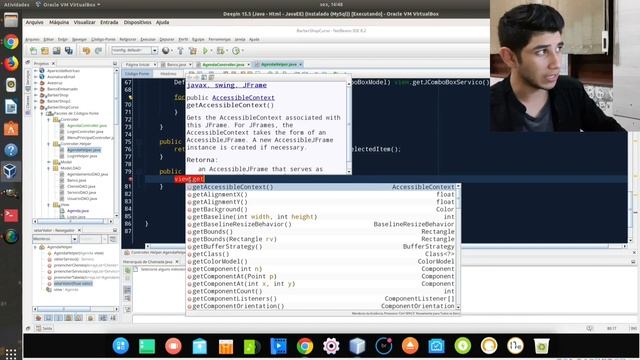This screenshot has width=640, height=360.
Task: Open ClienteDAO.java in project tree
Action: click(82, 187)
